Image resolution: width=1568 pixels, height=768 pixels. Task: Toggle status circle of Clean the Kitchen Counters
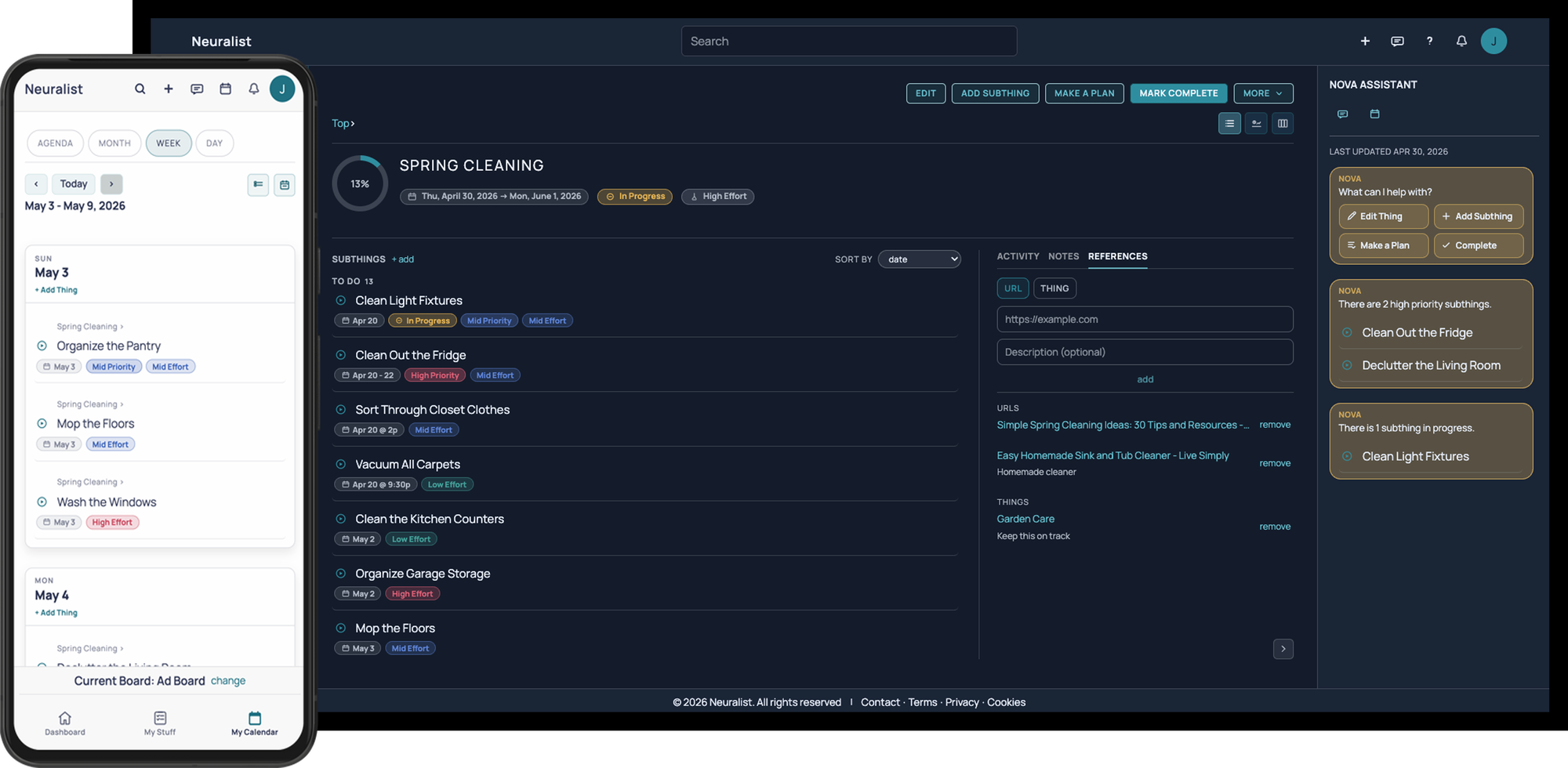point(341,519)
